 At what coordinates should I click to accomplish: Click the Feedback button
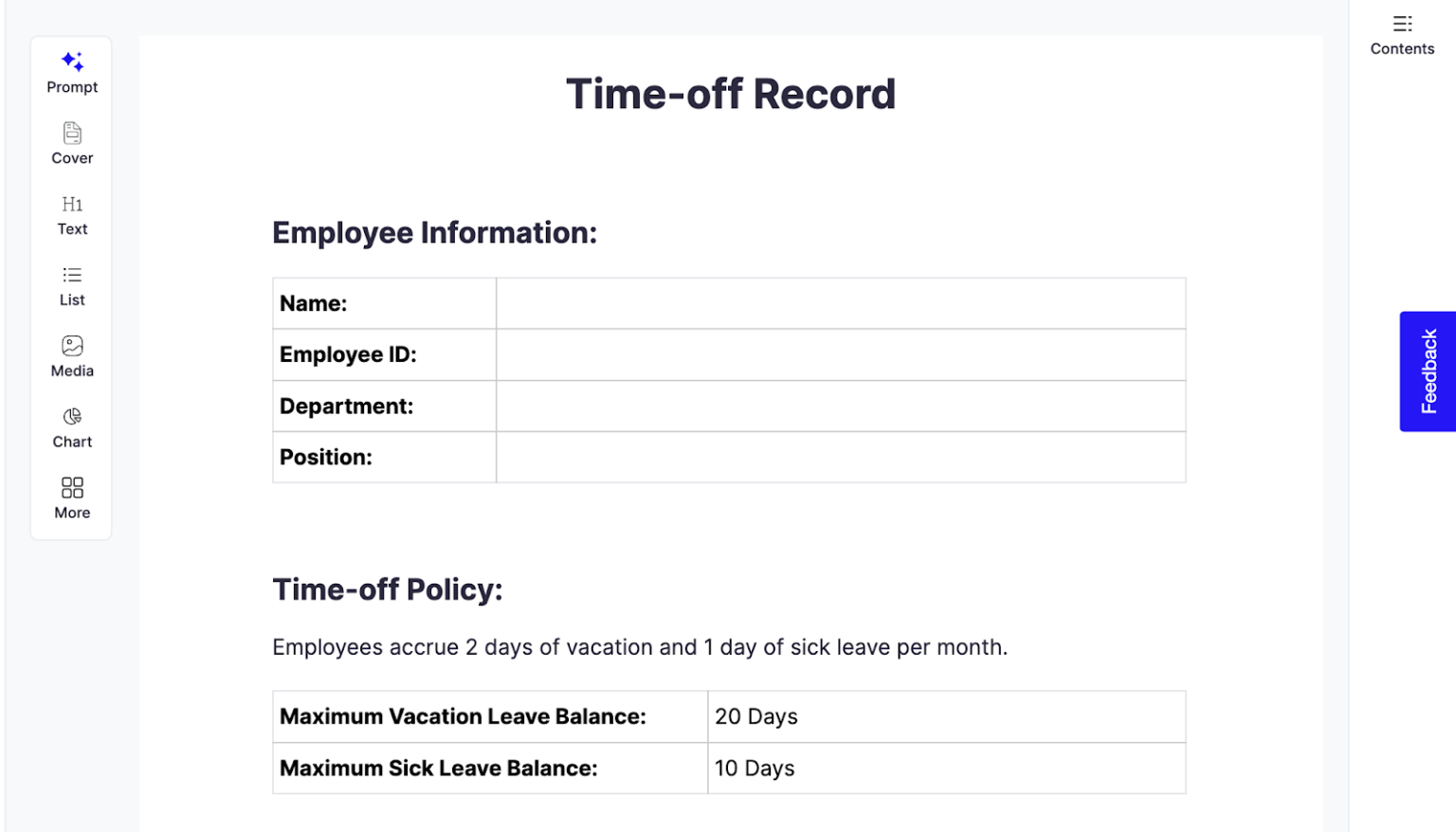click(1427, 371)
